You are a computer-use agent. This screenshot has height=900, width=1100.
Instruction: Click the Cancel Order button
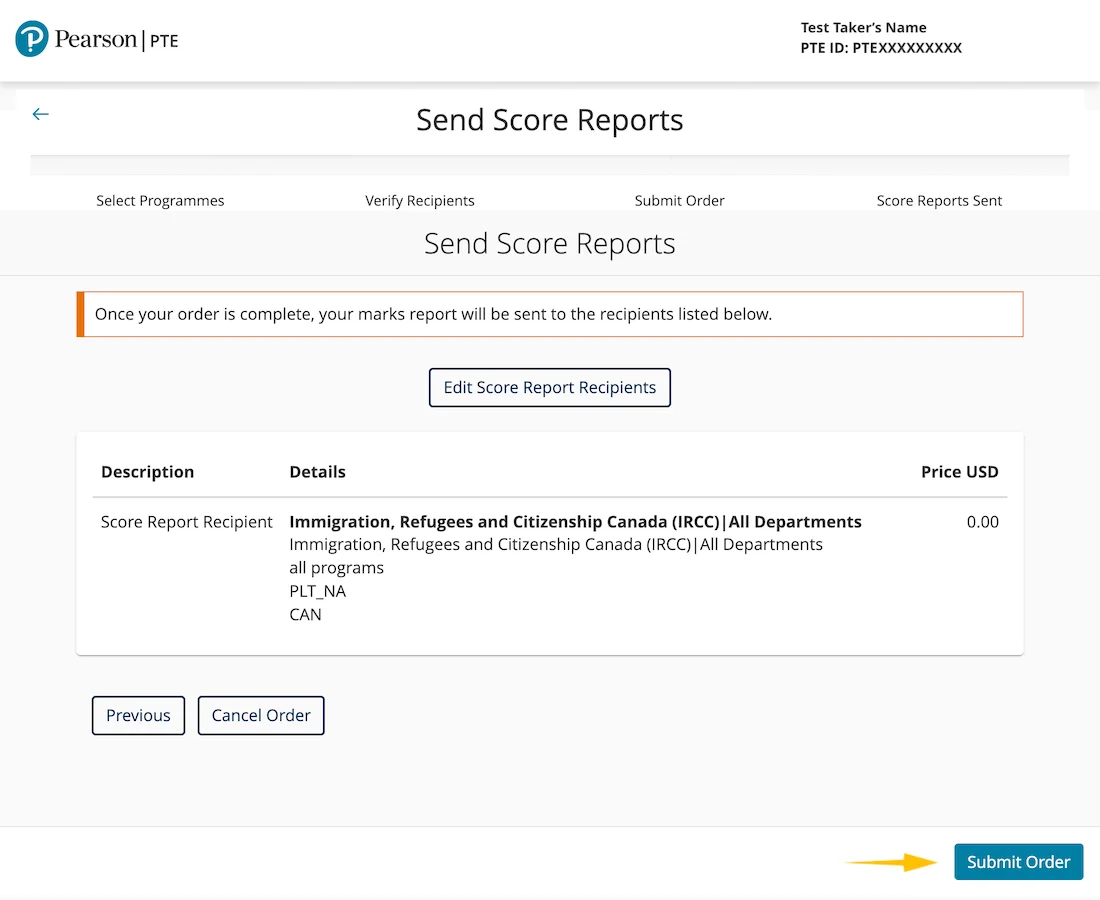[261, 716]
